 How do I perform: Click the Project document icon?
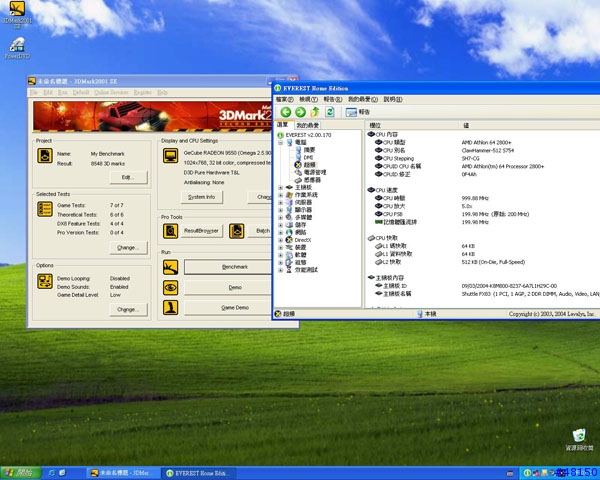pos(45,155)
